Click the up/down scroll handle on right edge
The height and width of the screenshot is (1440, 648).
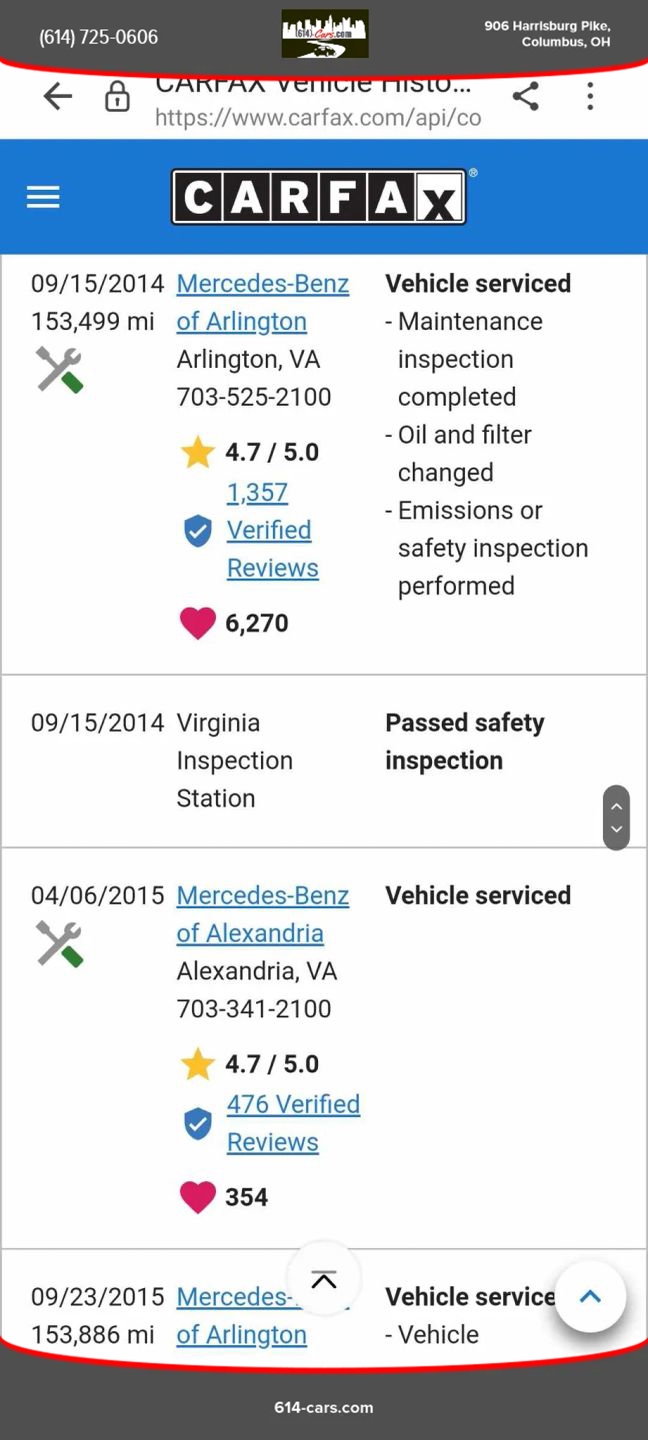click(x=616, y=817)
